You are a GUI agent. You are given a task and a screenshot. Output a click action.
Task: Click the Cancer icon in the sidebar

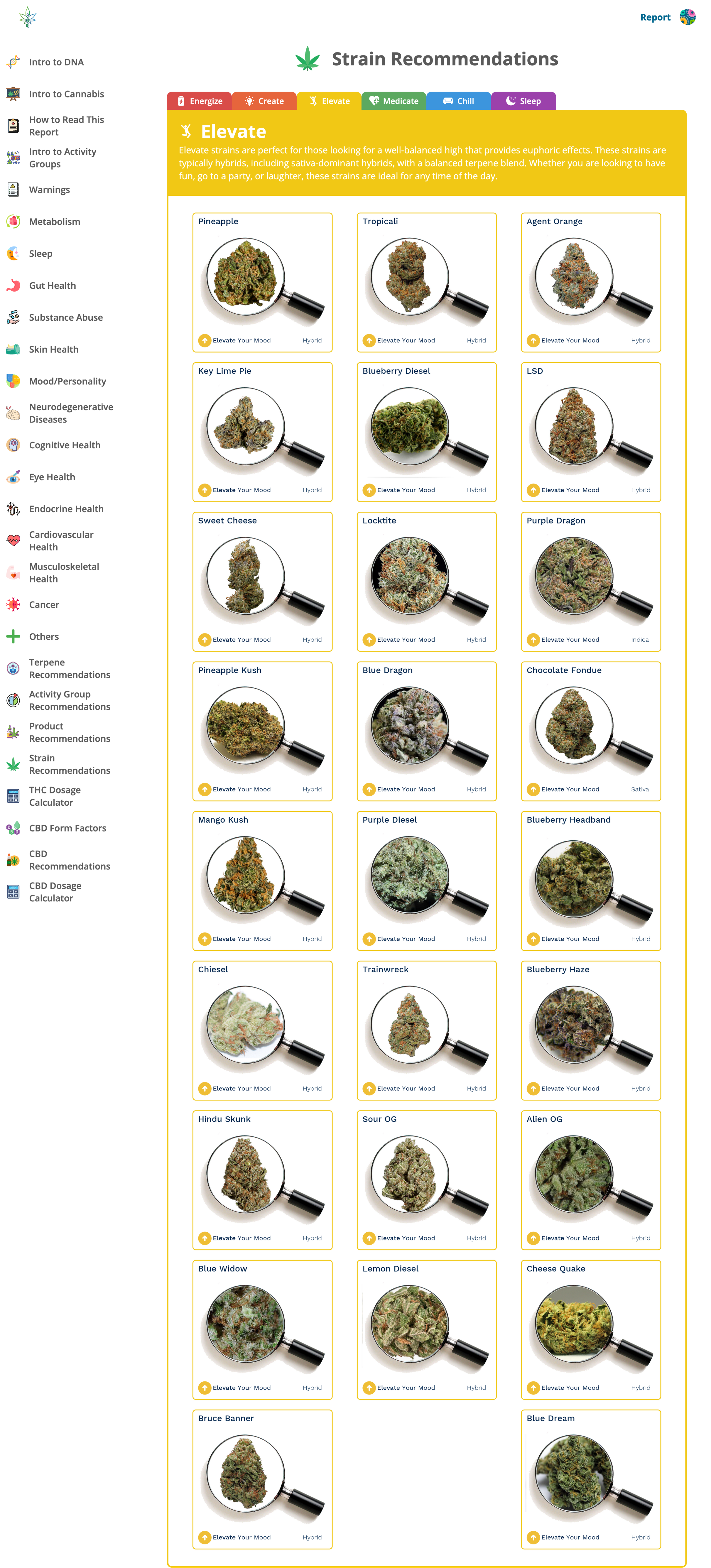13,604
